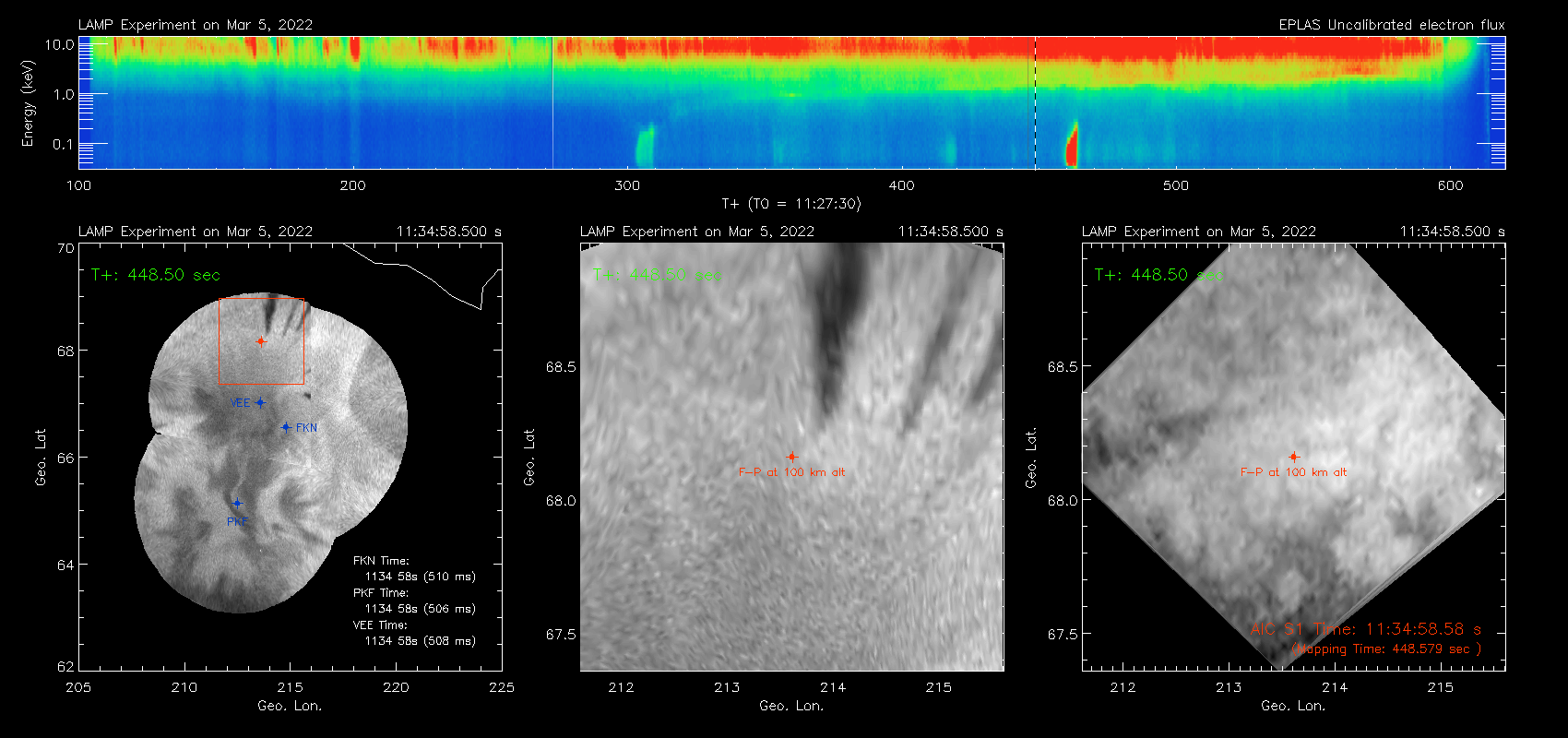Image resolution: width=1568 pixels, height=738 pixels.
Task: Click the '1134 58s (510 ms)' value
Action: [x=421, y=577]
